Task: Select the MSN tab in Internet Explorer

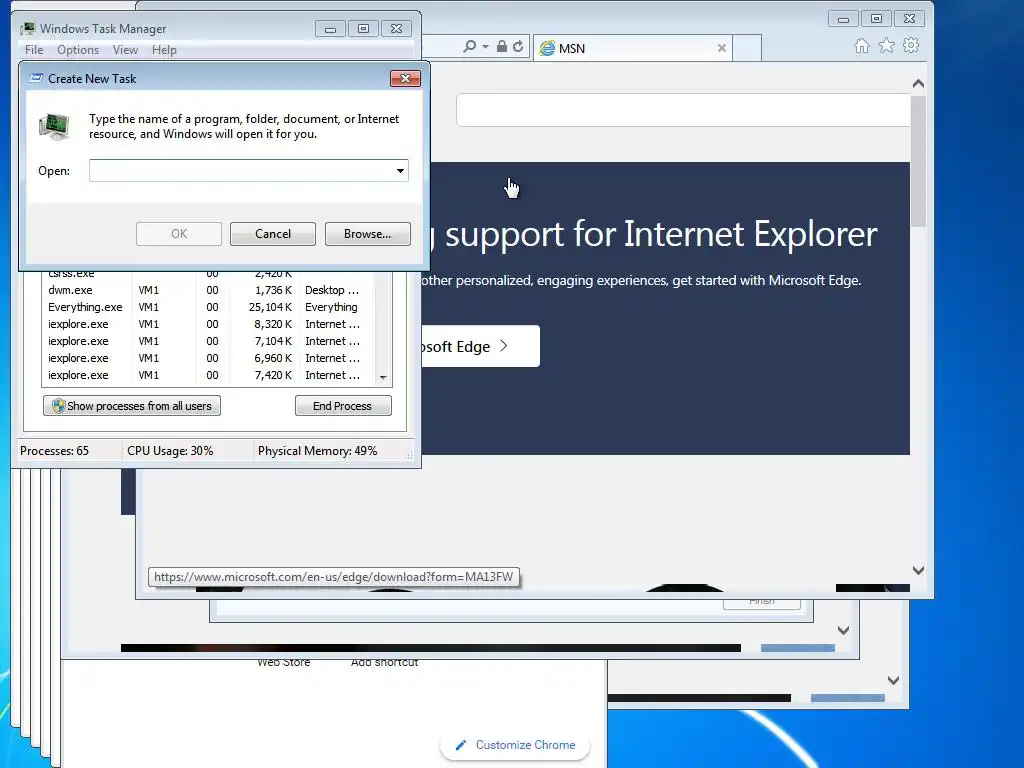Action: click(x=633, y=48)
